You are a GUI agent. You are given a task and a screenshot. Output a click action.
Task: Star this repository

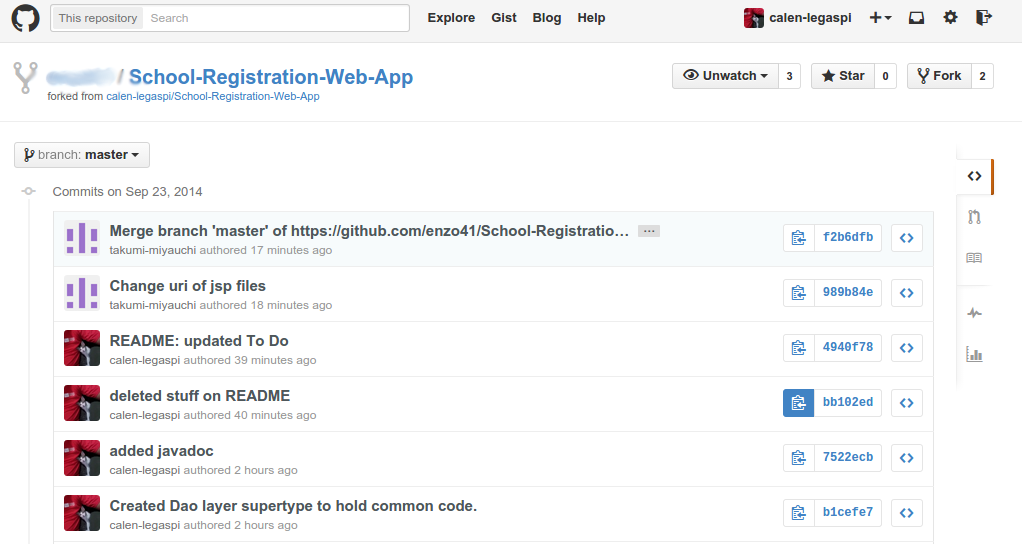(843, 76)
